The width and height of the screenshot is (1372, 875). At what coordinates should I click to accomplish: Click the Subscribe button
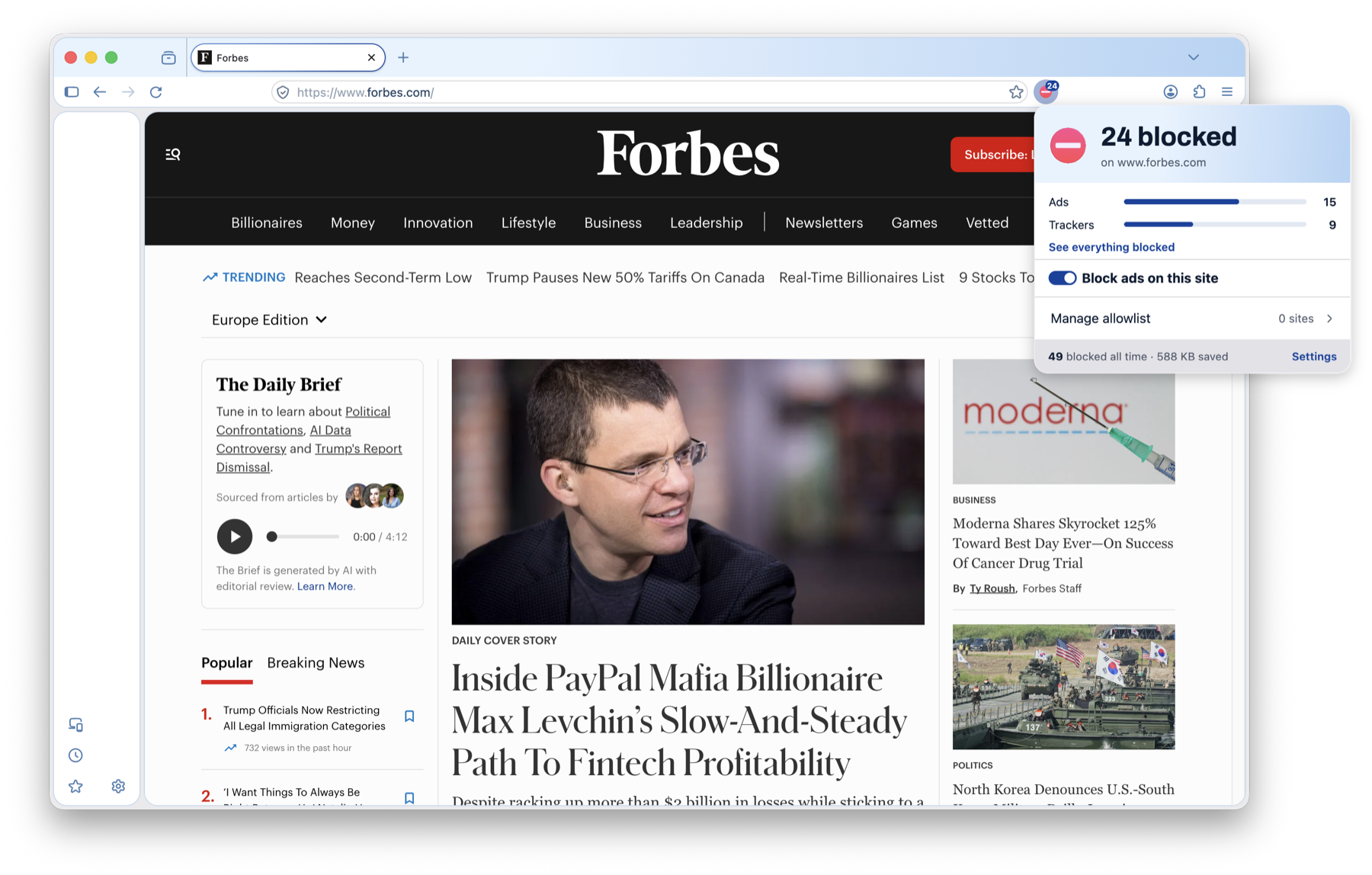point(992,155)
